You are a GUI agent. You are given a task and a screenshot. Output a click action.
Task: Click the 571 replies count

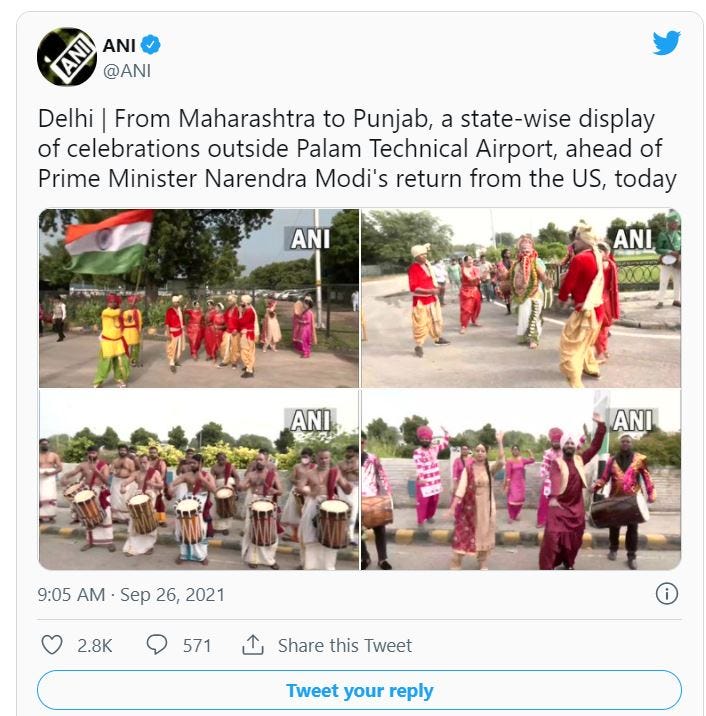point(197,646)
